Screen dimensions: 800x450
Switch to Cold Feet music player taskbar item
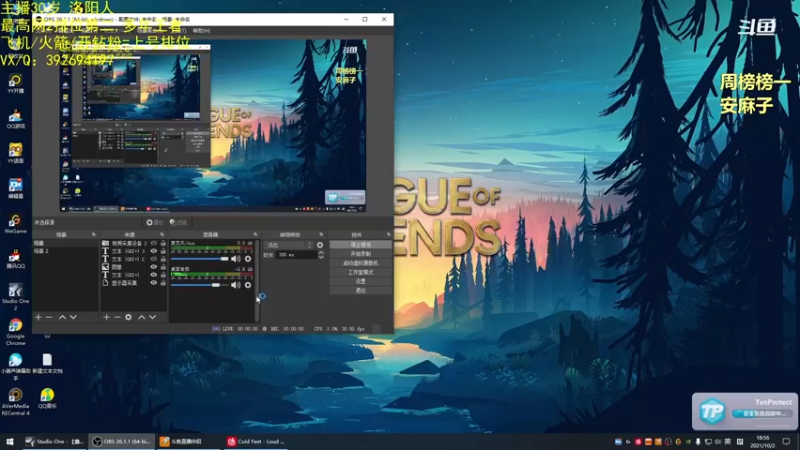click(x=256, y=442)
